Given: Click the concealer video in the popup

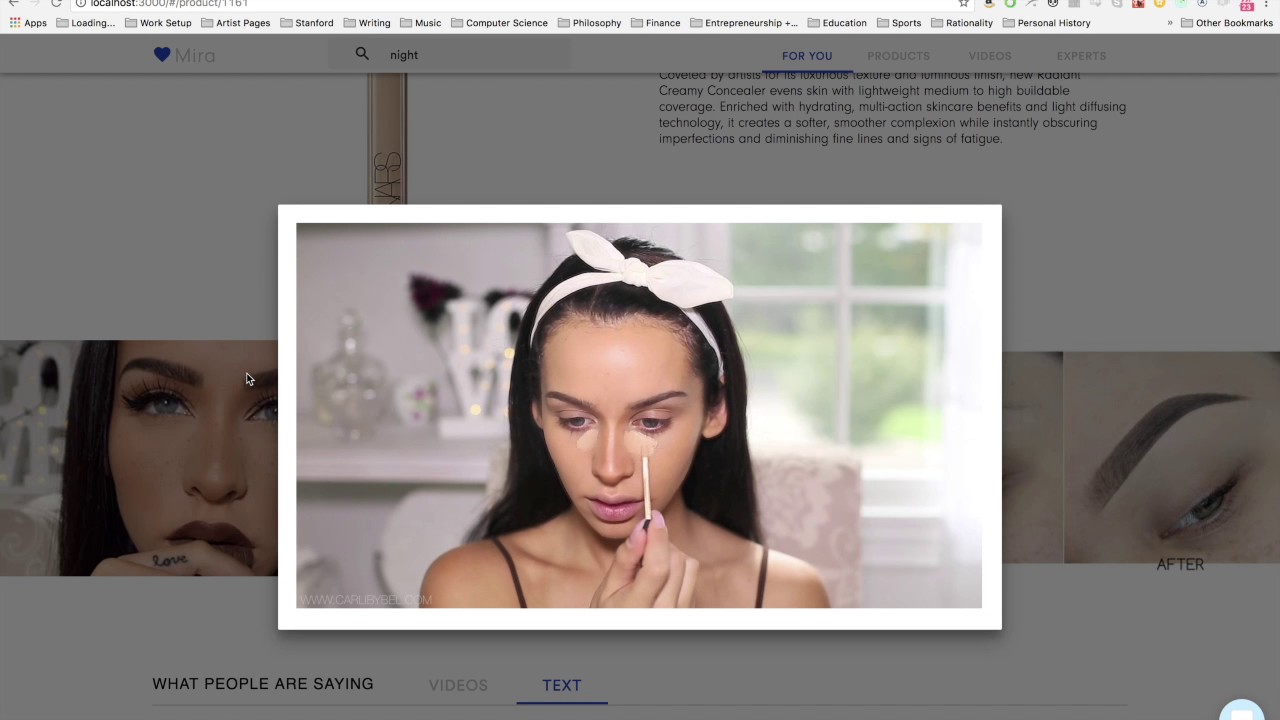Looking at the screenshot, I should point(639,415).
